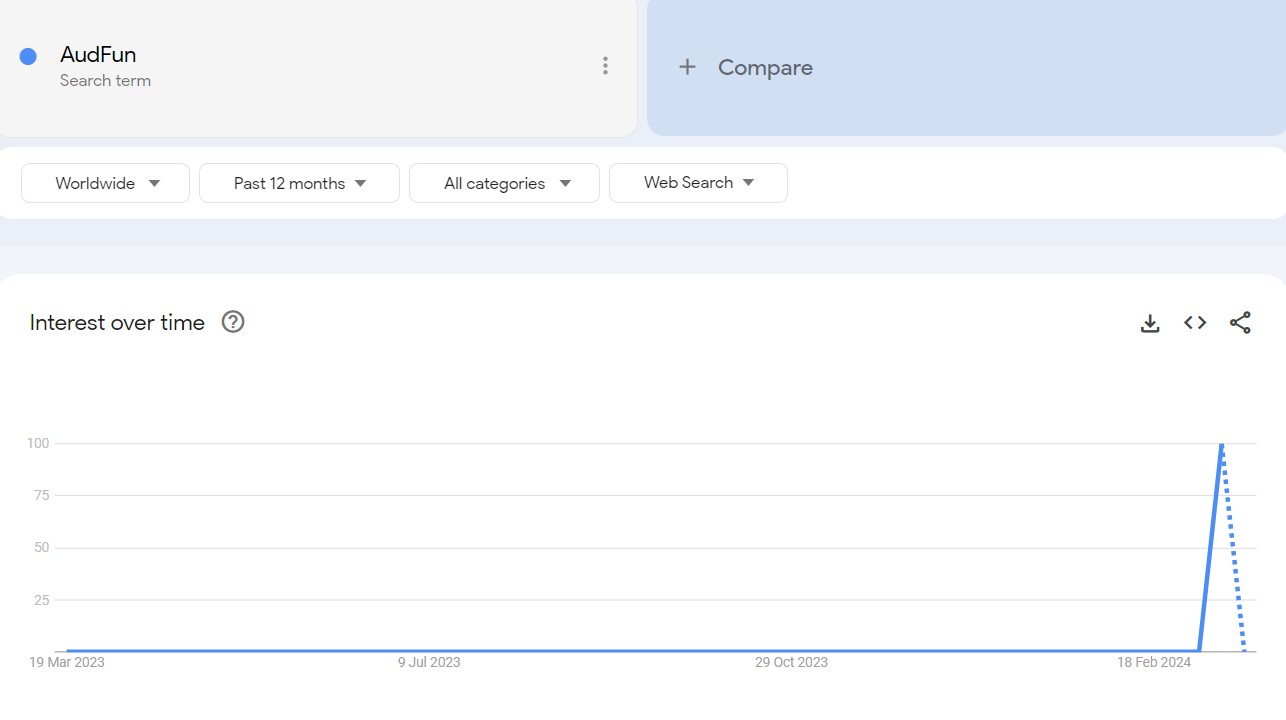
Task: Click the chart peak at value 100
Action: point(1221,444)
